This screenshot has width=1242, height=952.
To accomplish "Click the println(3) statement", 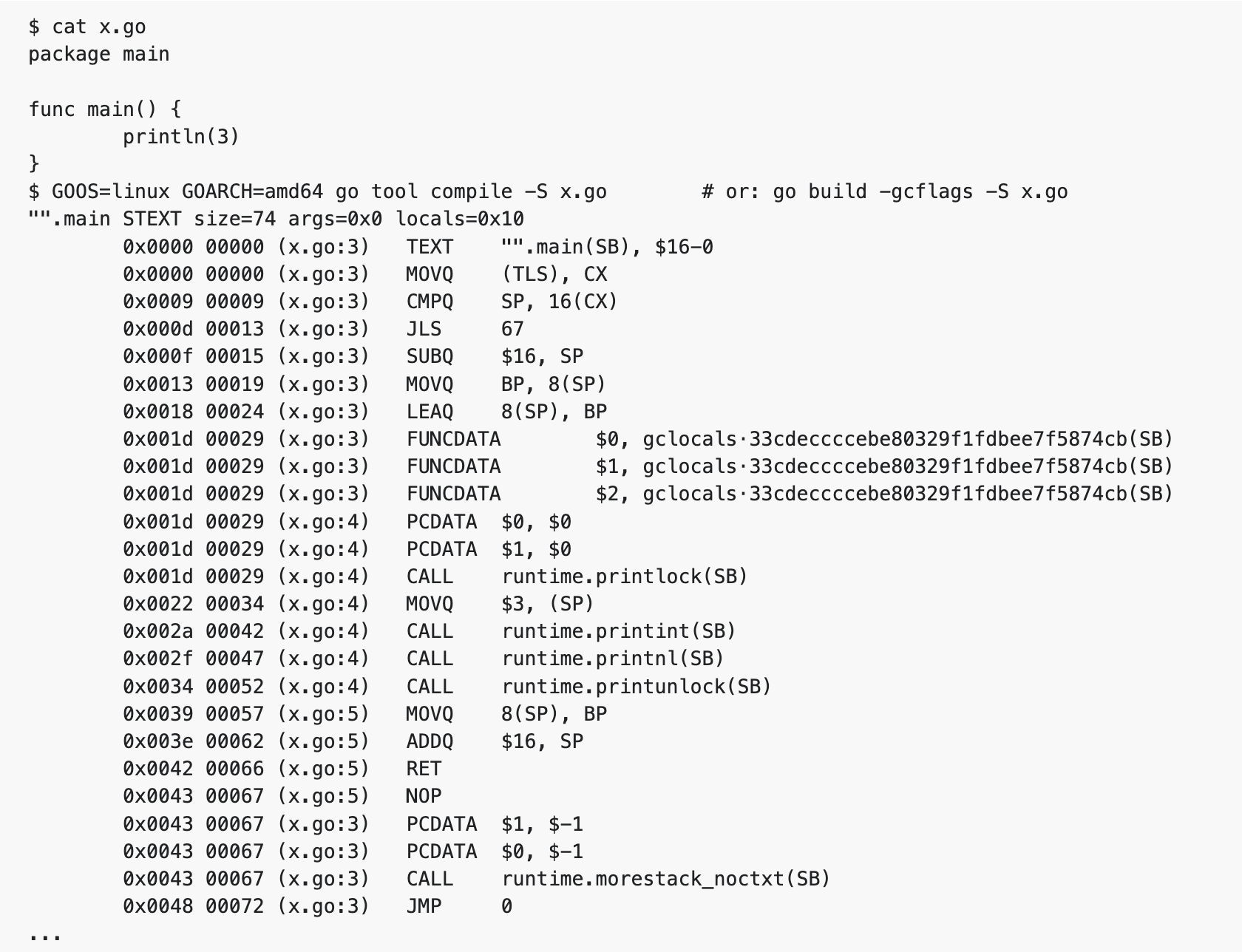I will 181,137.
